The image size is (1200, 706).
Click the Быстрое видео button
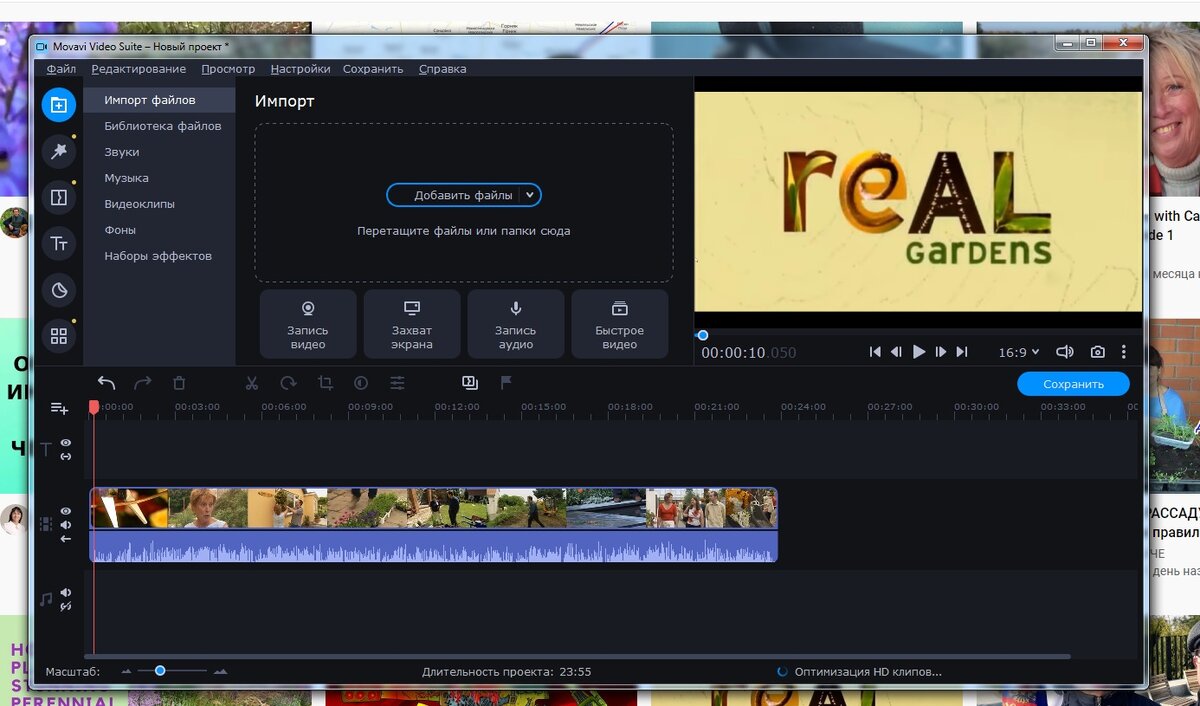pos(620,324)
